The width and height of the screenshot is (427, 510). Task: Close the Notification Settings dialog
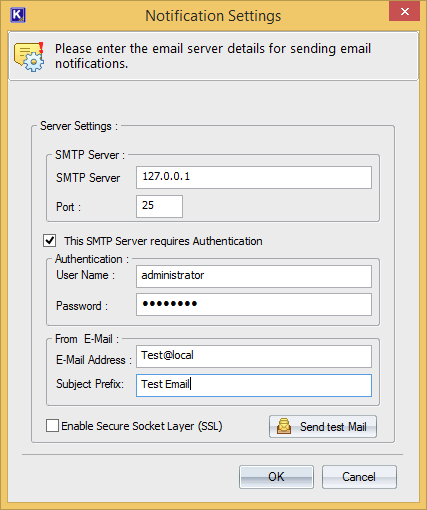[404, 12]
